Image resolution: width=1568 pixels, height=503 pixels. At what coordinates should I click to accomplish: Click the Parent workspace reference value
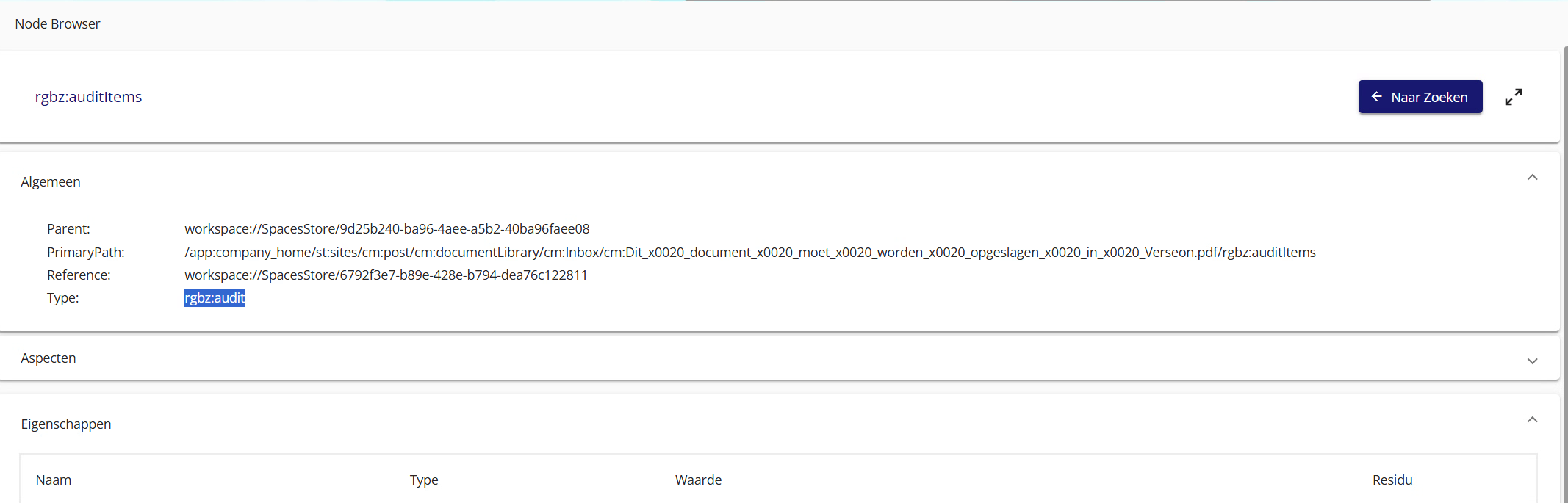[386, 229]
